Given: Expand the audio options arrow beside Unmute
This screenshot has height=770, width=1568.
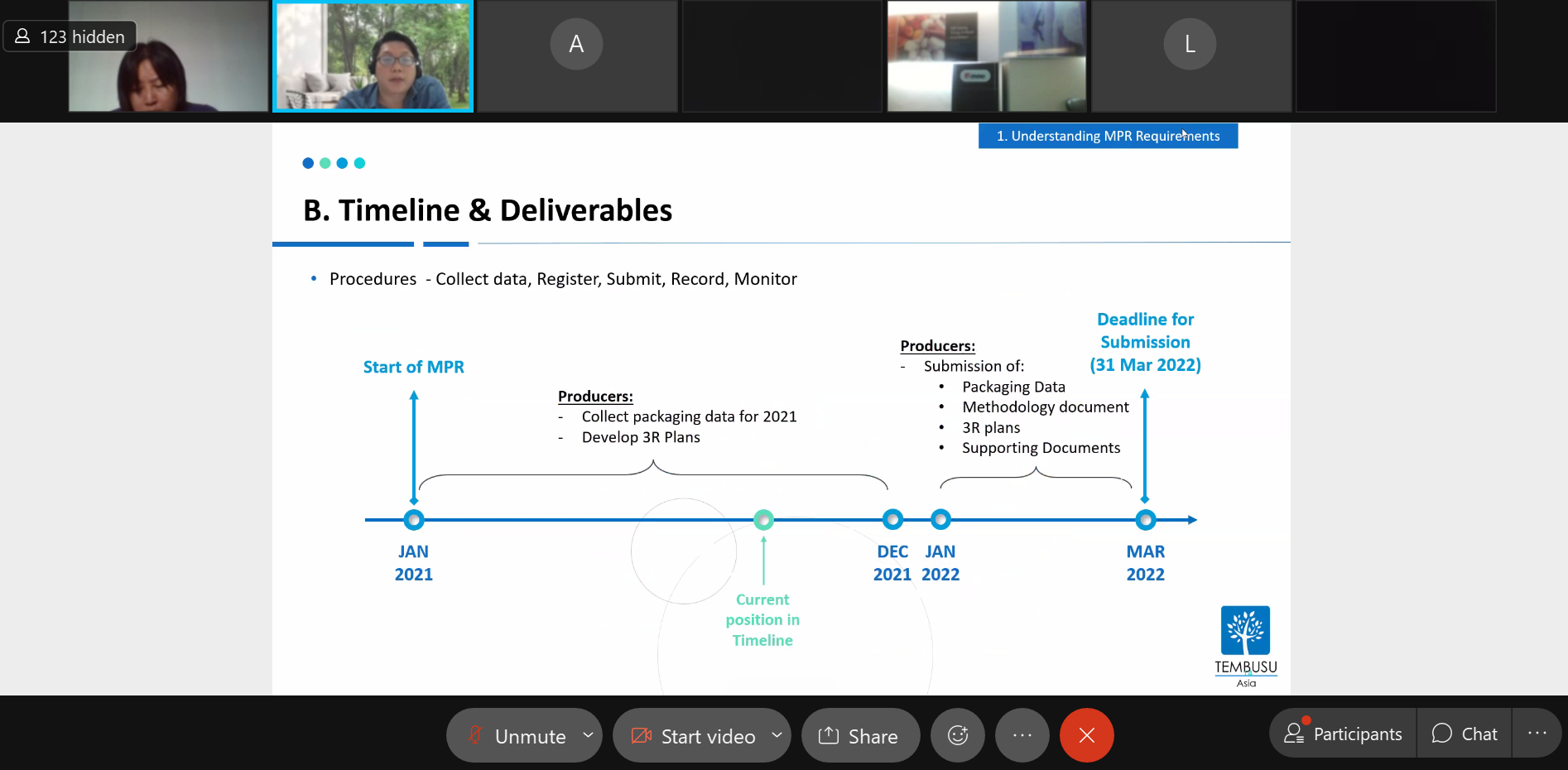Looking at the screenshot, I should click(x=588, y=734).
